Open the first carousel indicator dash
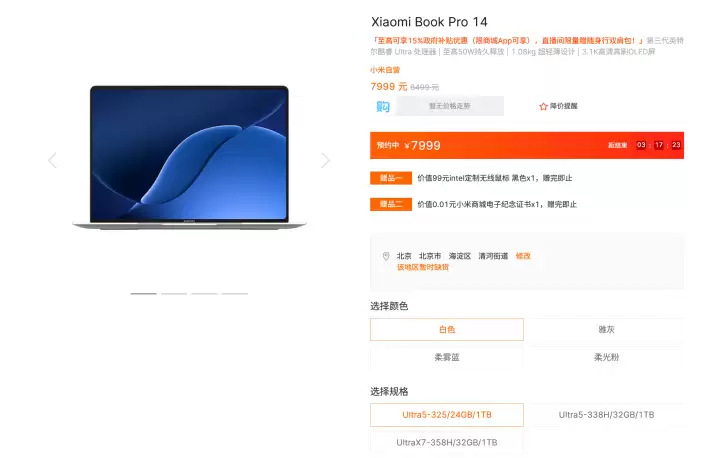 pyautogui.click(x=144, y=294)
